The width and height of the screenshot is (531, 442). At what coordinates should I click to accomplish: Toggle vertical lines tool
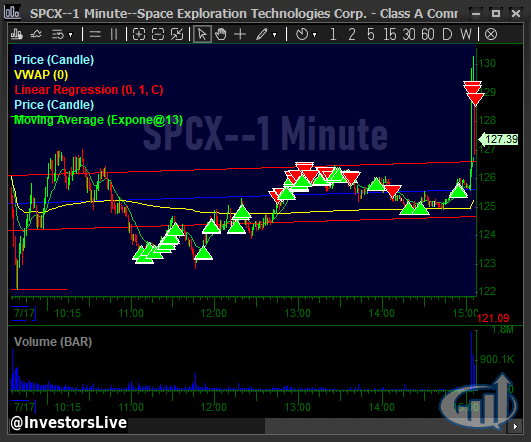[x=114, y=35]
